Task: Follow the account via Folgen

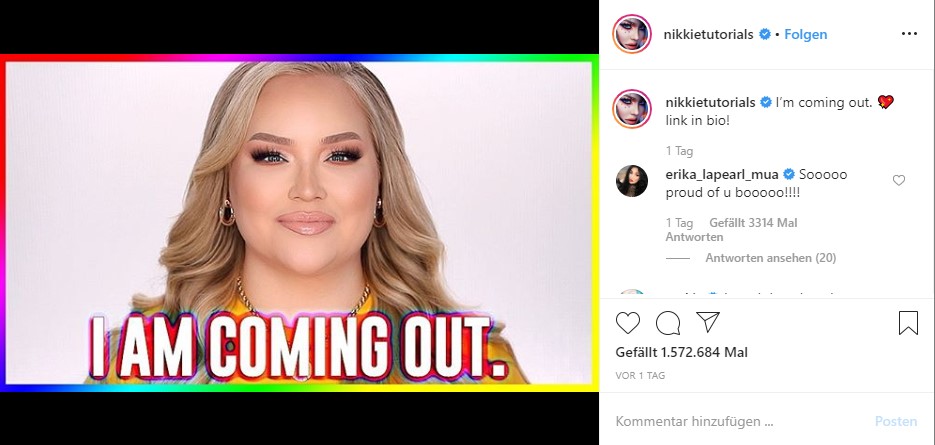Action: click(x=806, y=35)
